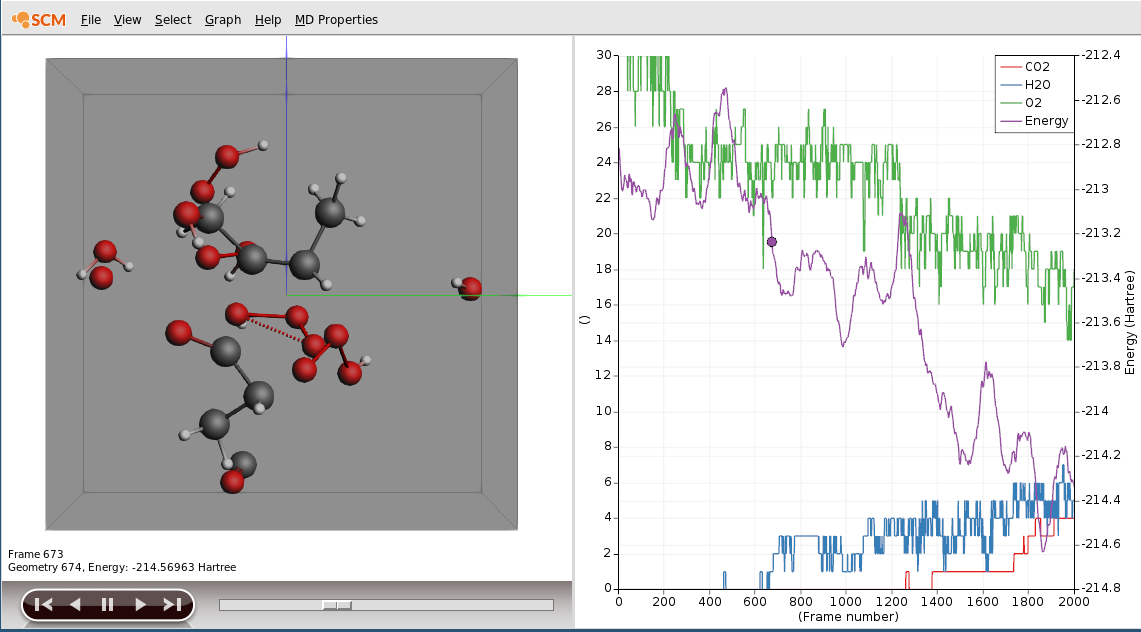Step forward one frame
This screenshot has width=1141, height=632.
pyautogui.click(x=140, y=604)
